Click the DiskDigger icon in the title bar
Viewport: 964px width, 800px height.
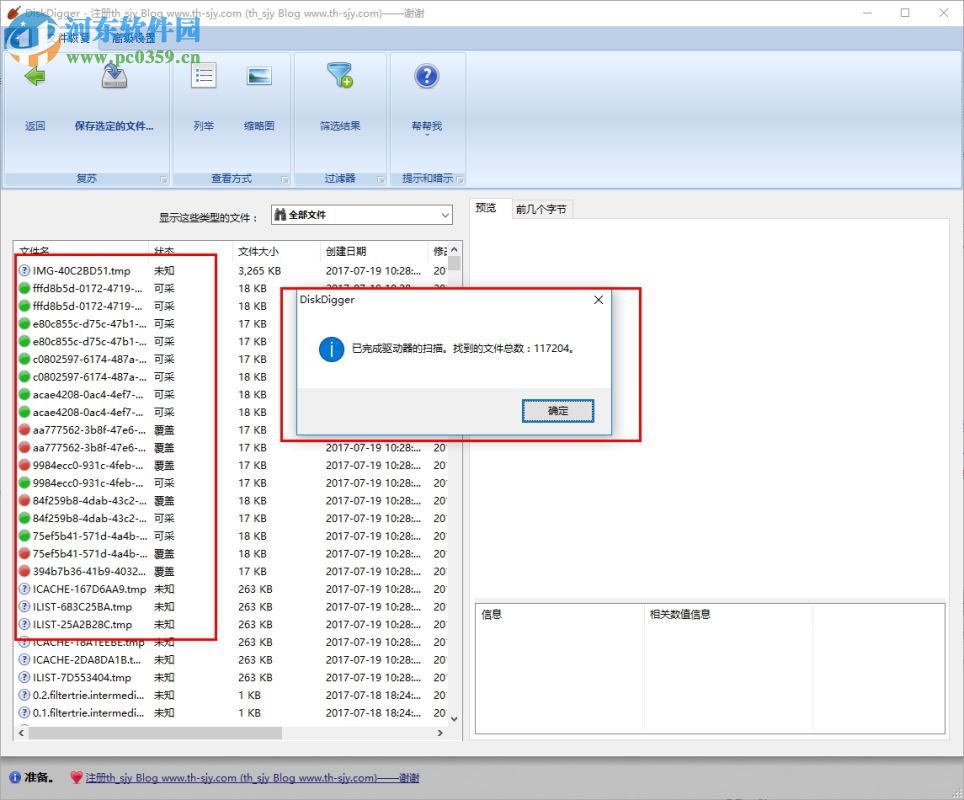(11, 13)
